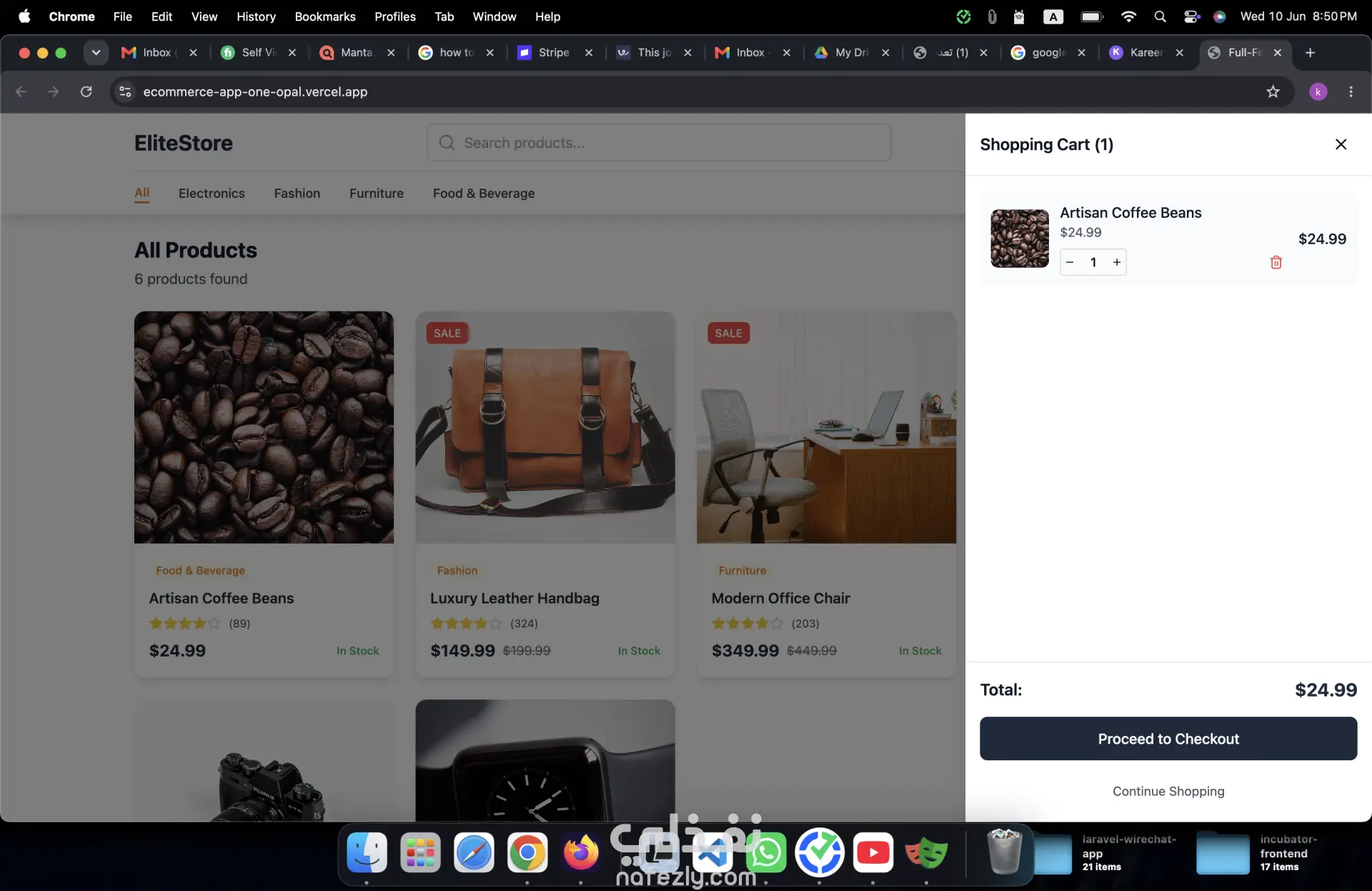
Task: Open Spotlight search in menu bar
Action: [1160, 16]
